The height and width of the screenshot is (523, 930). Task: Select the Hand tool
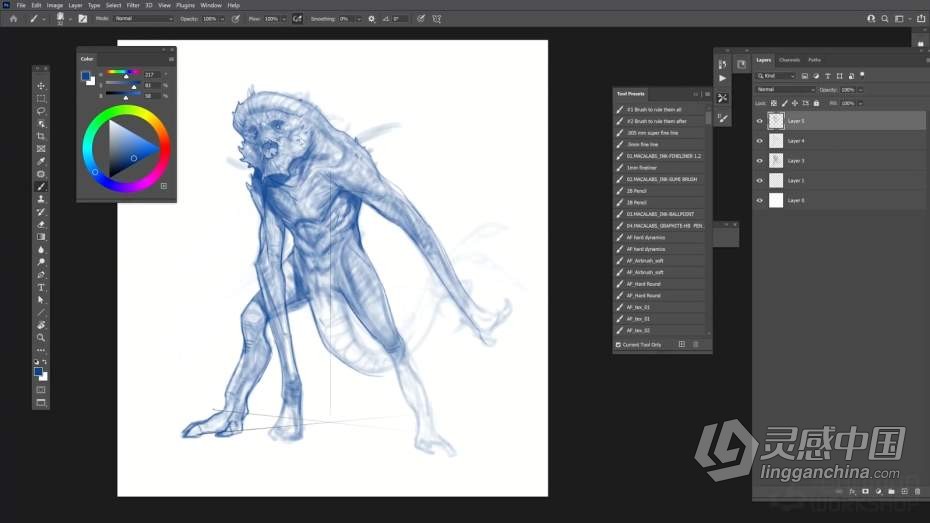coord(41,325)
